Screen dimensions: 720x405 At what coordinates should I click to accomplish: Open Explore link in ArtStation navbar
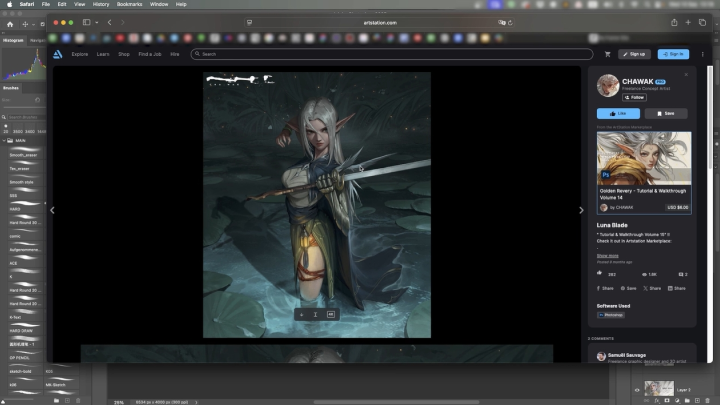point(79,54)
